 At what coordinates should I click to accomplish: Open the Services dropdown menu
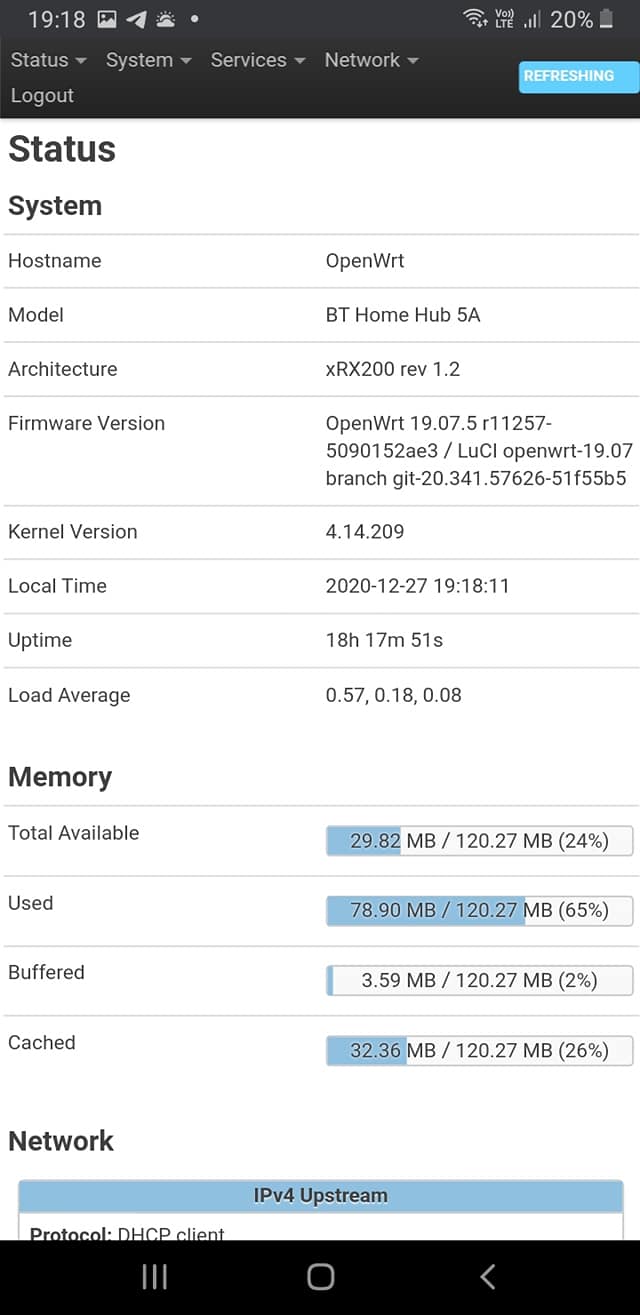(x=258, y=60)
